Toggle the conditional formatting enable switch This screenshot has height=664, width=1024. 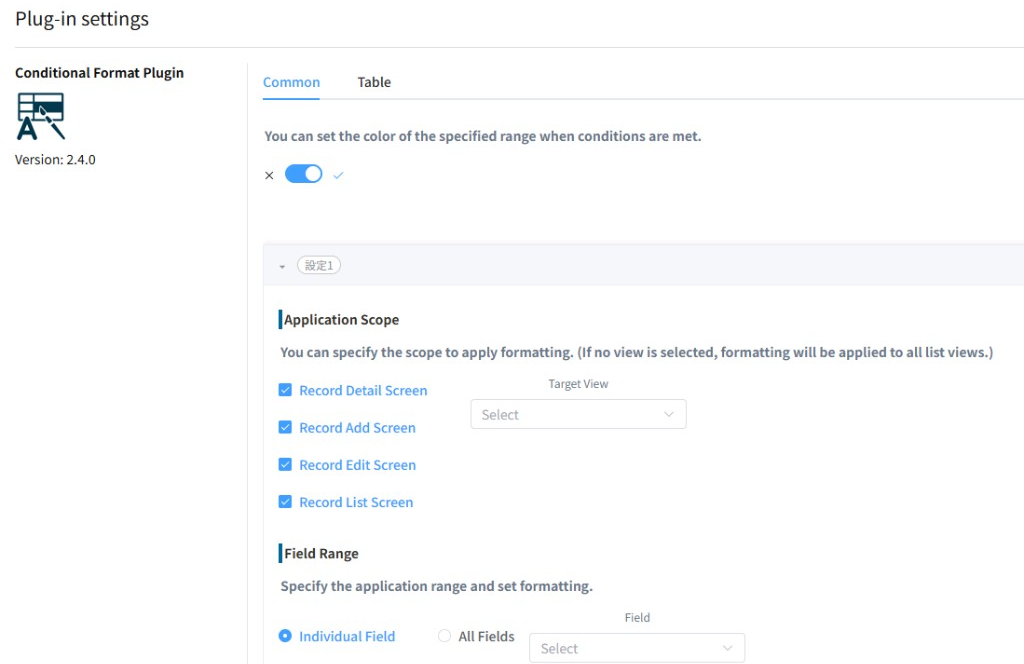(x=304, y=174)
